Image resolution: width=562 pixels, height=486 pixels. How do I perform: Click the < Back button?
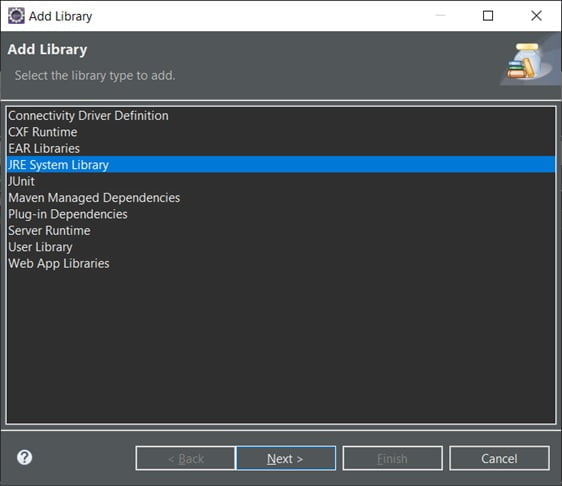[186, 458]
